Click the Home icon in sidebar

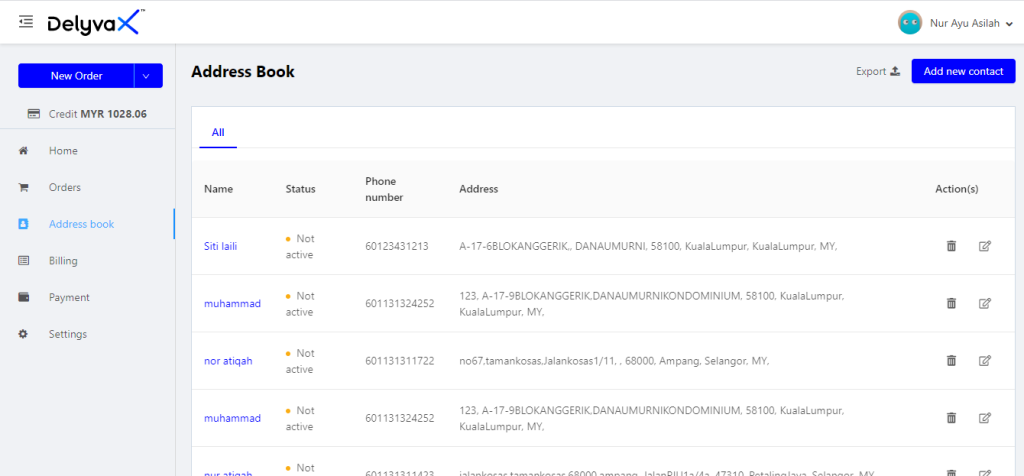(x=24, y=151)
